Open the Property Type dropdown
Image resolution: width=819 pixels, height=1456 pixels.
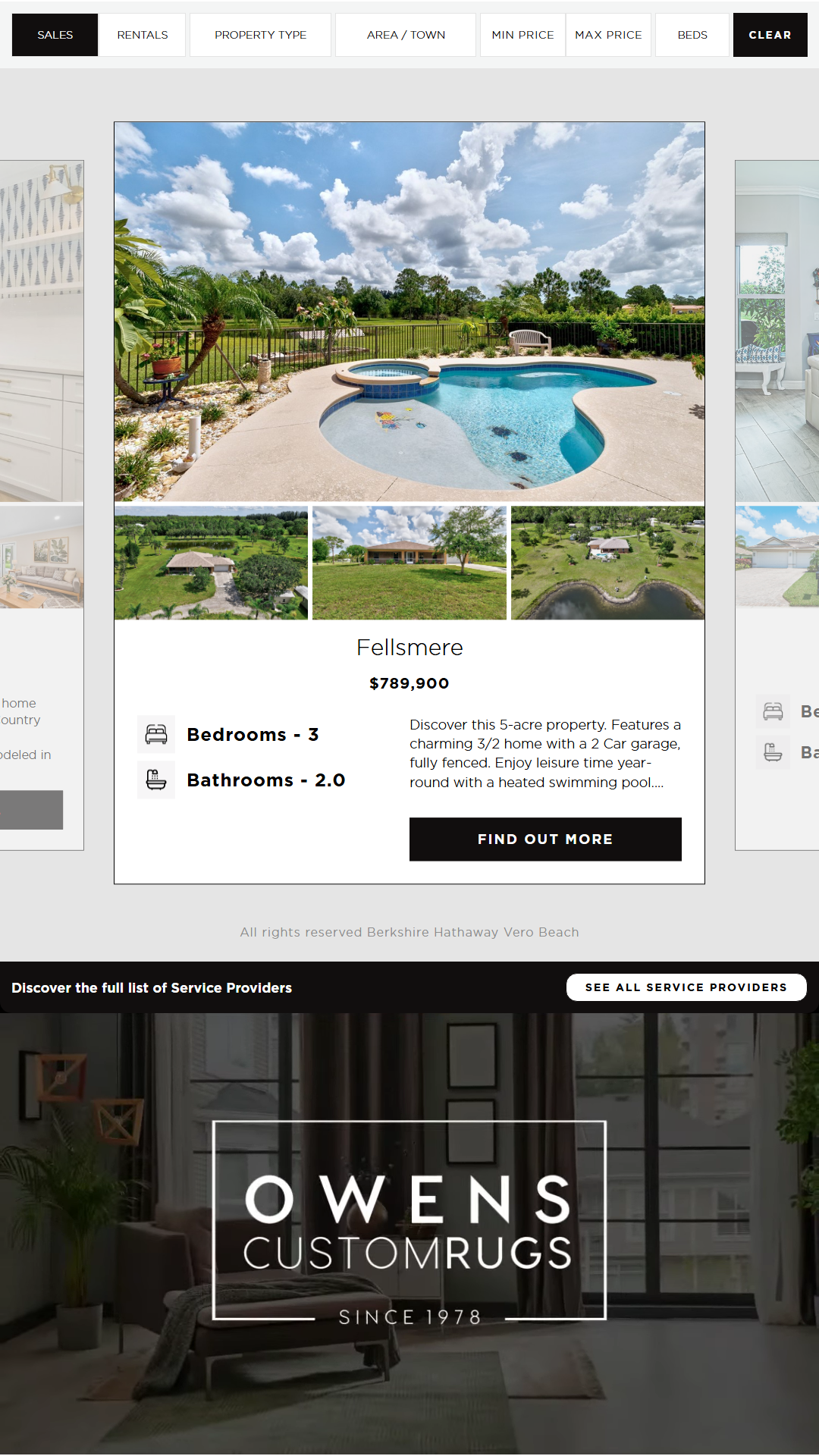coord(260,35)
